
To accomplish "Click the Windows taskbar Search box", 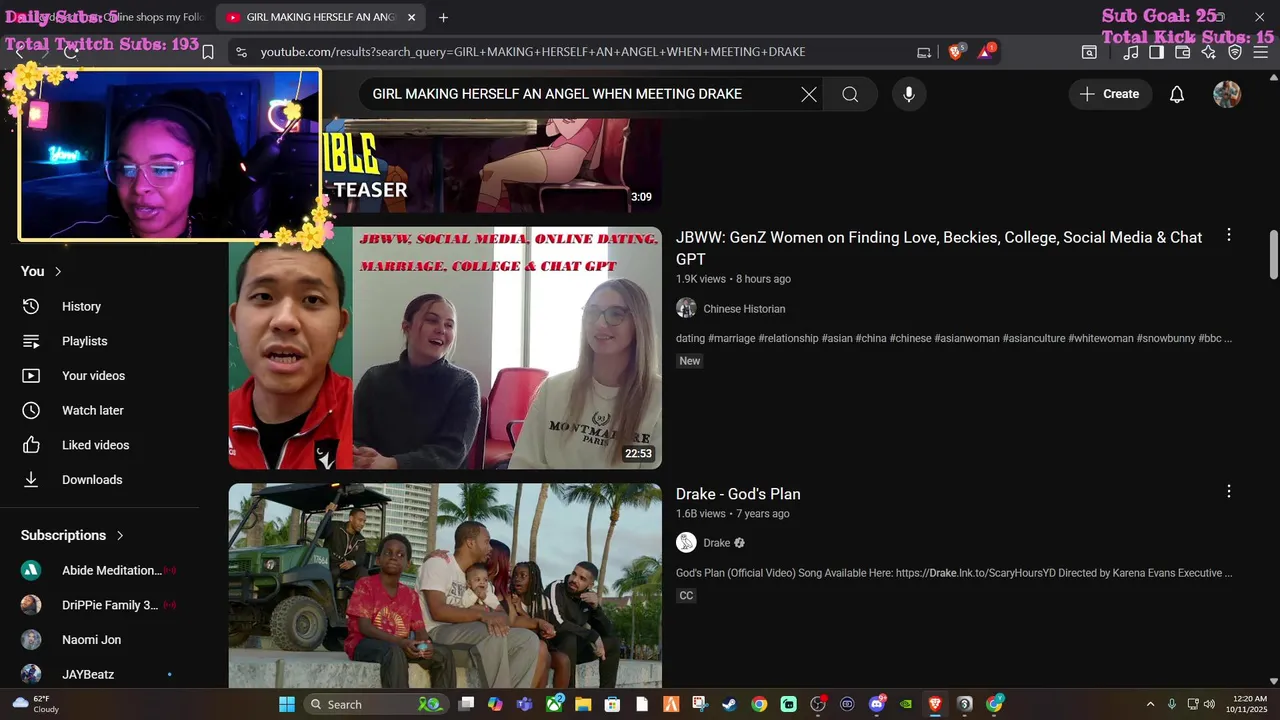I will coord(374,704).
